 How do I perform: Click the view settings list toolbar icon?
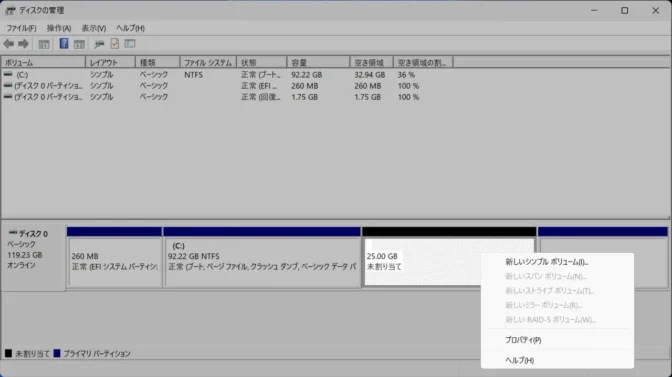130,43
